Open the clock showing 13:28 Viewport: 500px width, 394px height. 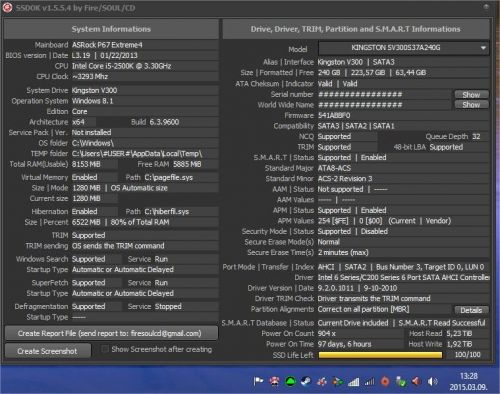[x=469, y=381]
